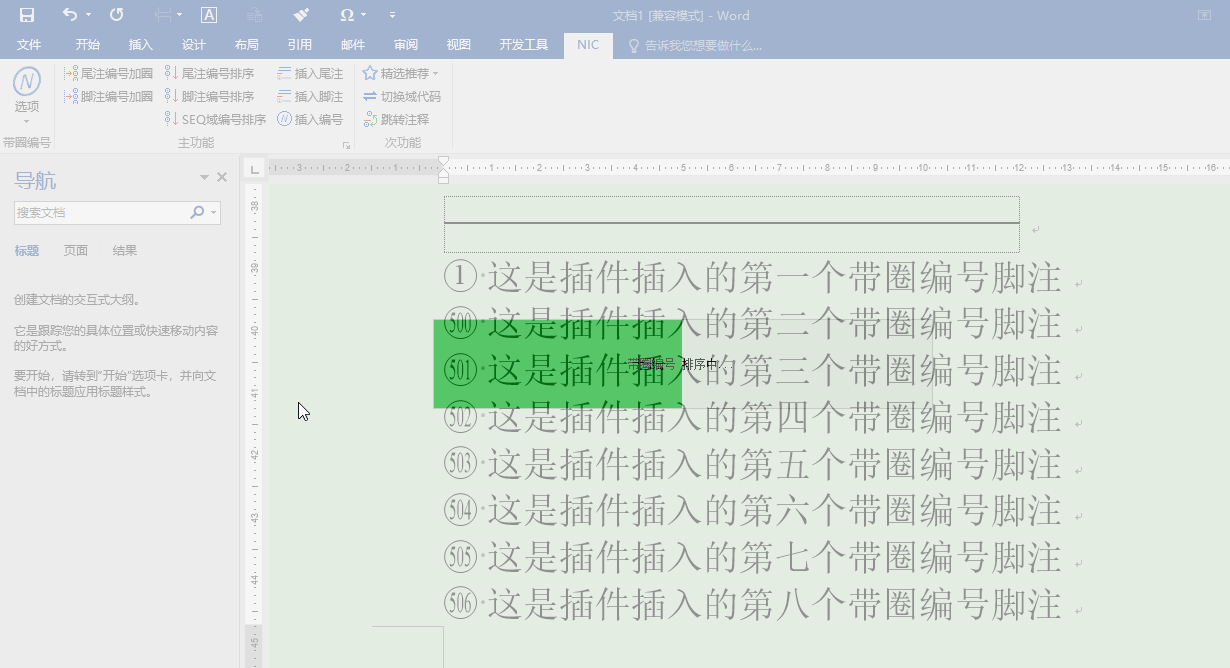
Task: Click the first line indent marker on ruler
Action: (444, 162)
